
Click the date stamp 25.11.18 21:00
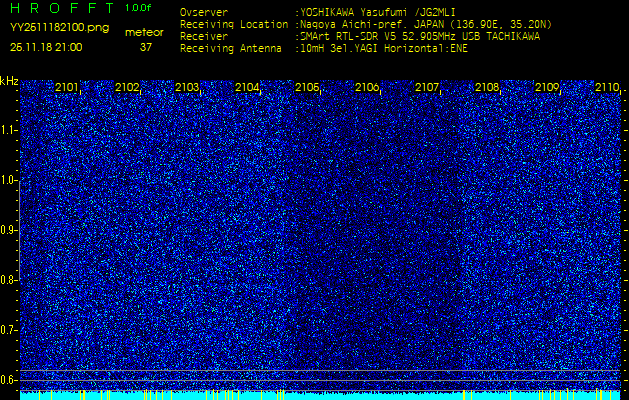pyautogui.click(x=46, y=47)
